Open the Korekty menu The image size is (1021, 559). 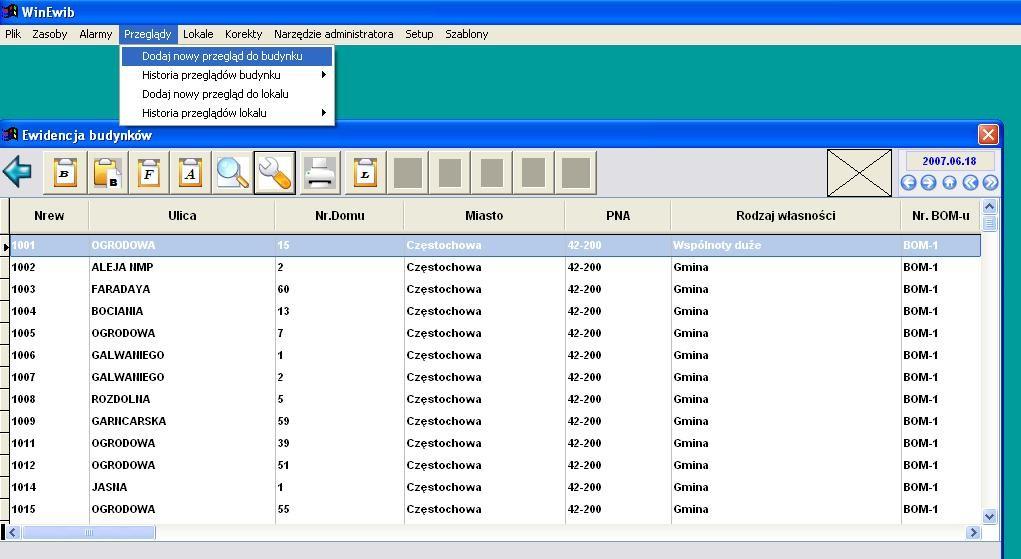tap(244, 34)
